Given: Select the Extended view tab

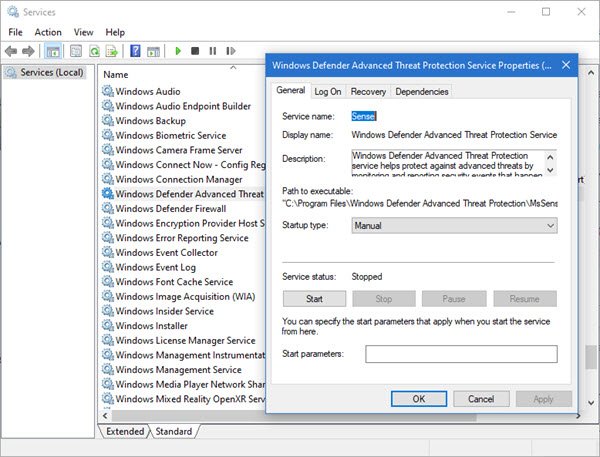Looking at the screenshot, I should coord(124,431).
